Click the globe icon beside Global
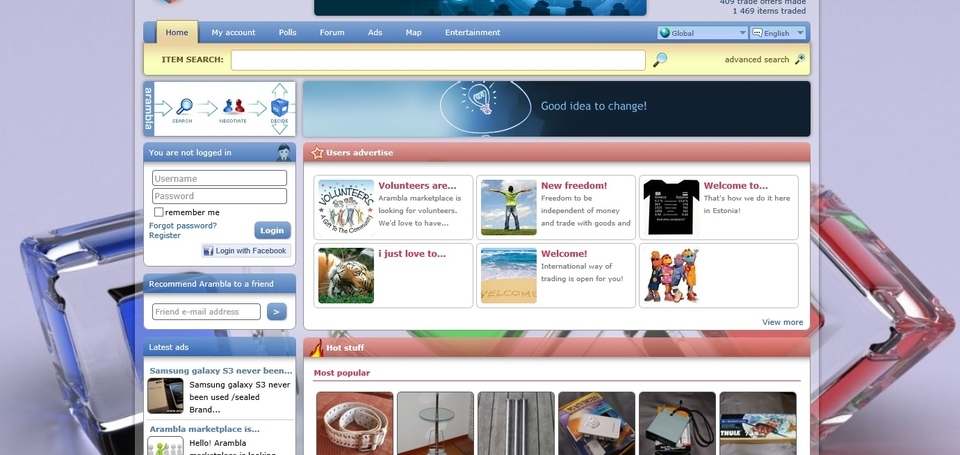960x455 pixels. tap(664, 33)
